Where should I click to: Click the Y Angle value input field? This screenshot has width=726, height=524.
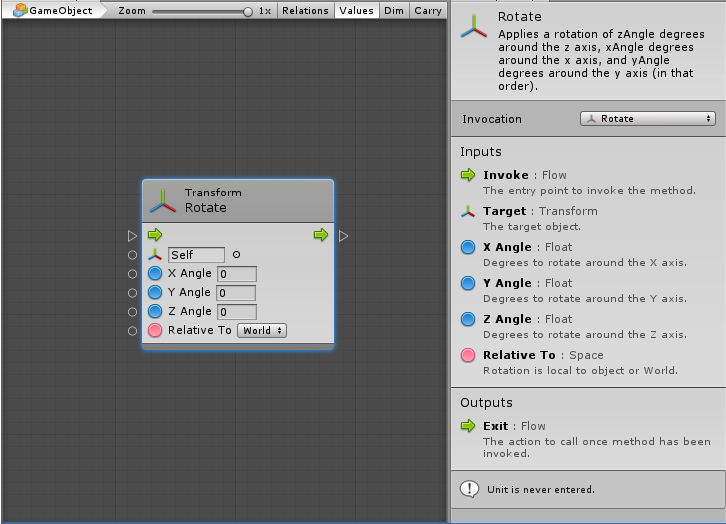coord(236,293)
